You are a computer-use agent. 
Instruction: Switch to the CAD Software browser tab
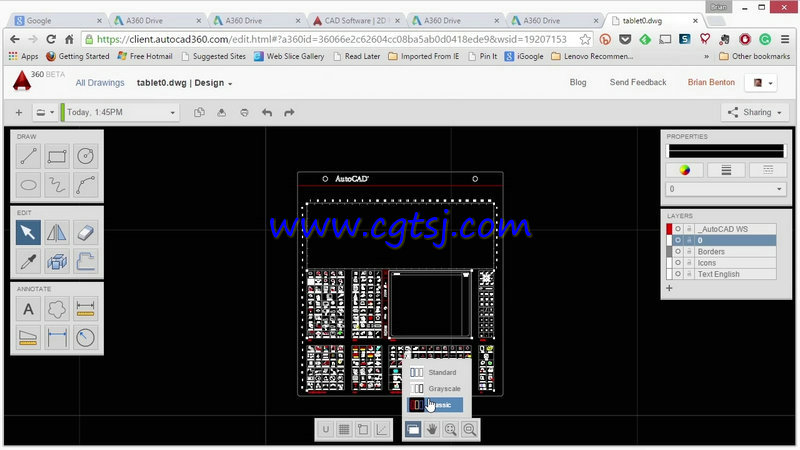point(356,20)
